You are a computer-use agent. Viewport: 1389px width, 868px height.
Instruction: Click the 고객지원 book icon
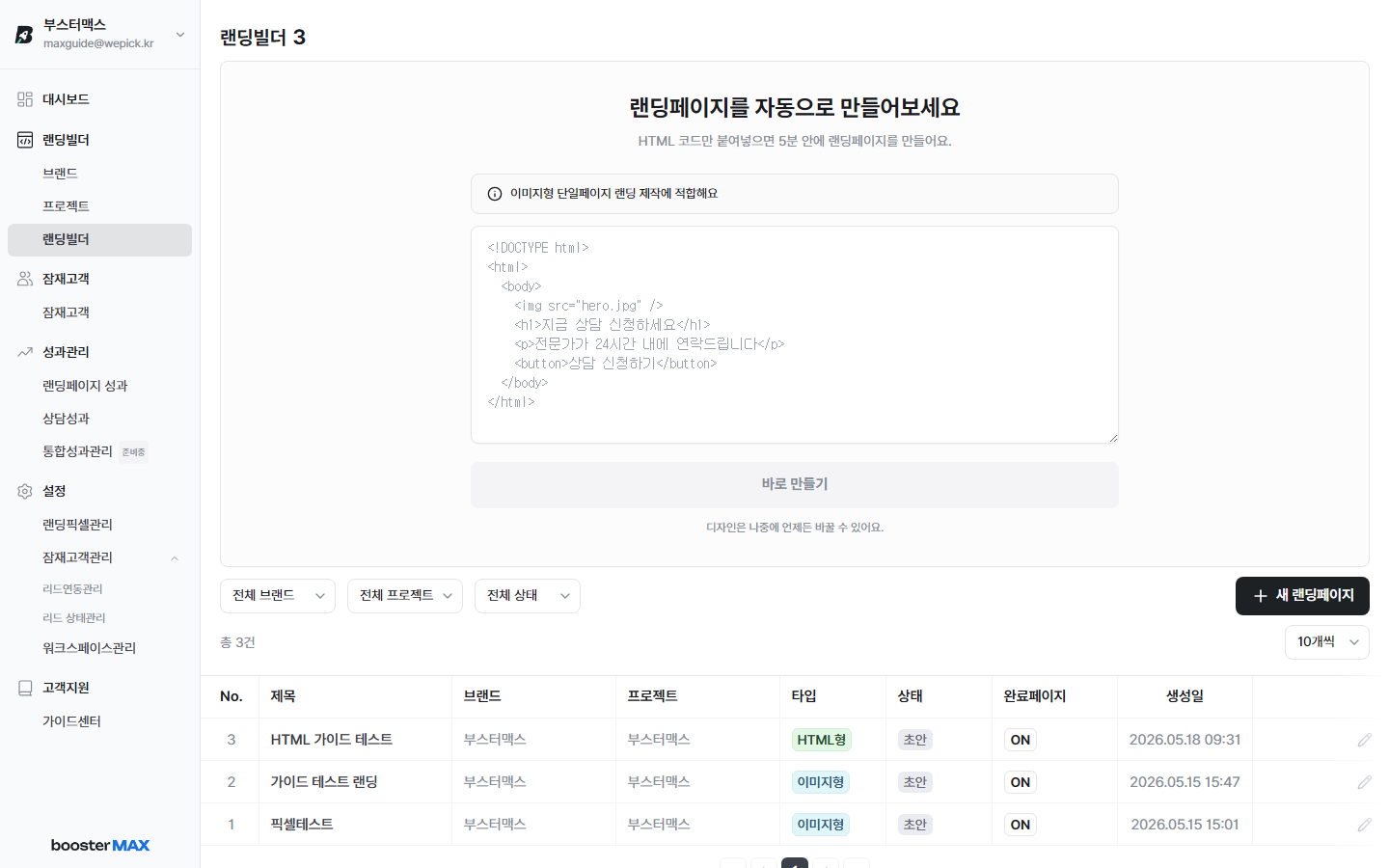[x=25, y=688]
